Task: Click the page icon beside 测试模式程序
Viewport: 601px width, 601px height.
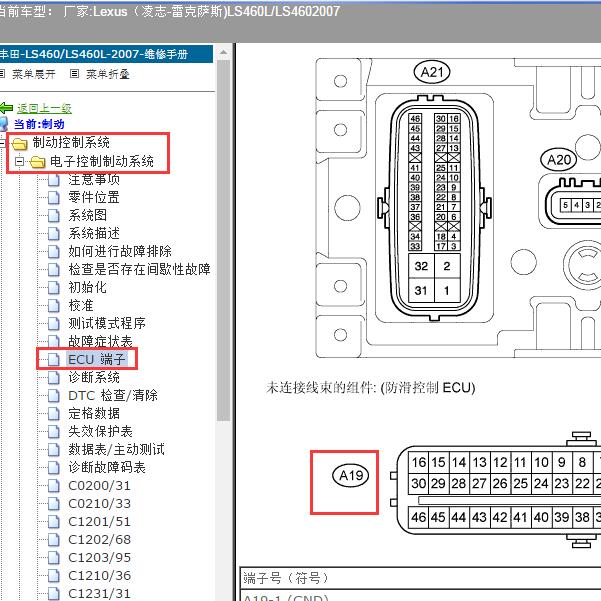Action: pos(54,324)
